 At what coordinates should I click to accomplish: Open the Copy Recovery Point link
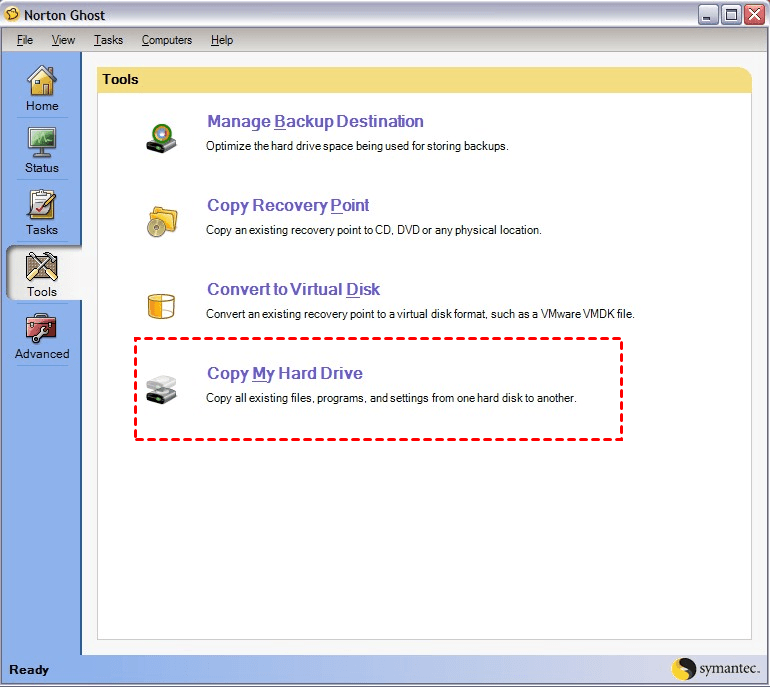tap(288, 205)
